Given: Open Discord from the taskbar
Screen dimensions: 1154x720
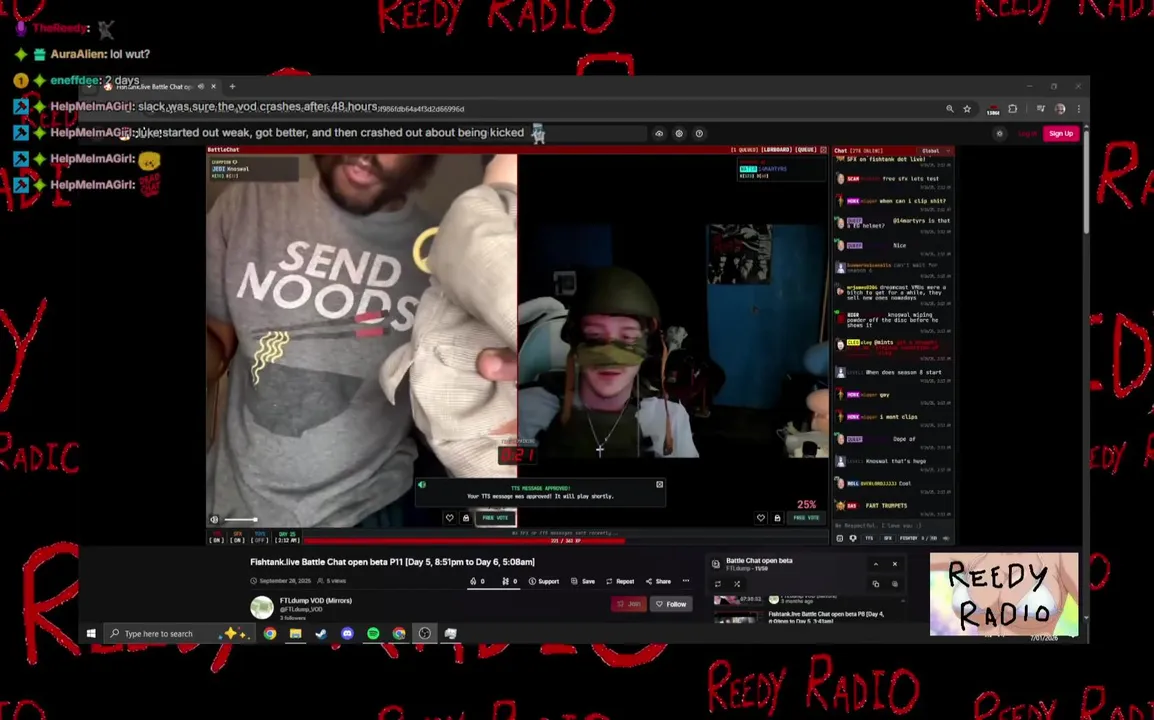Looking at the screenshot, I should [347, 633].
